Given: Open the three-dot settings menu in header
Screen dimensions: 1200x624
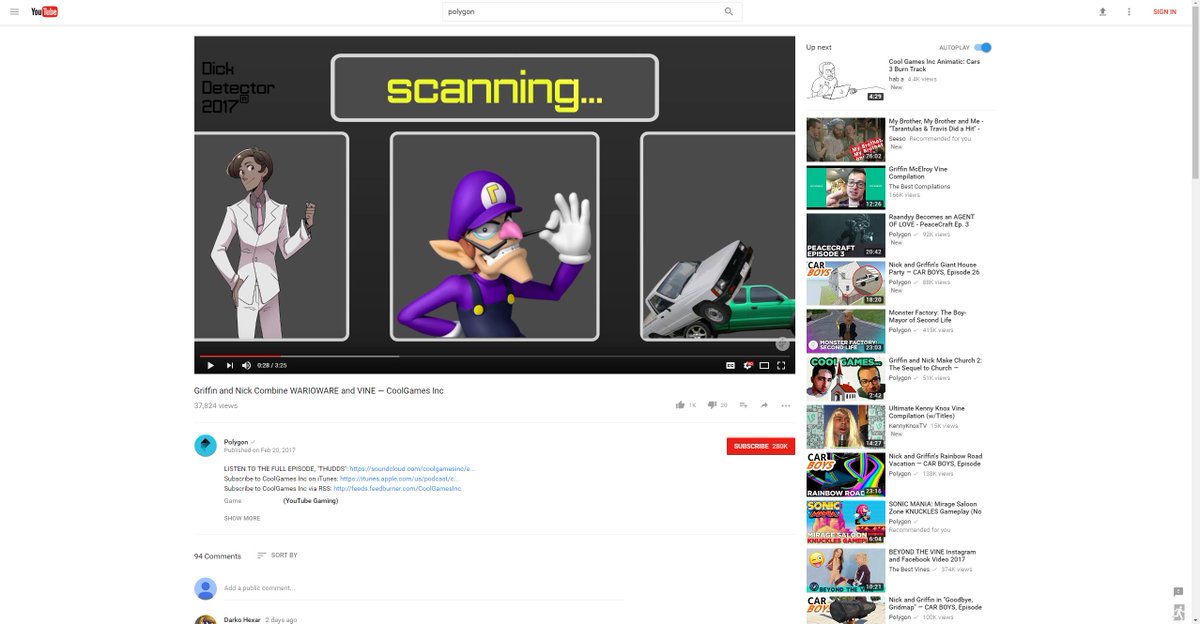Looking at the screenshot, I should pos(1129,12).
